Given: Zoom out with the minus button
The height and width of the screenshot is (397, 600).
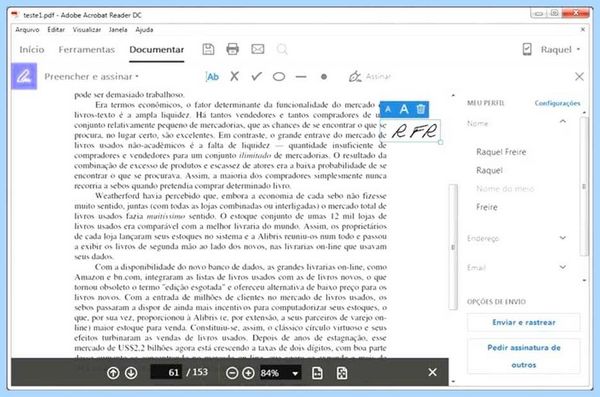Looking at the screenshot, I should (232, 372).
